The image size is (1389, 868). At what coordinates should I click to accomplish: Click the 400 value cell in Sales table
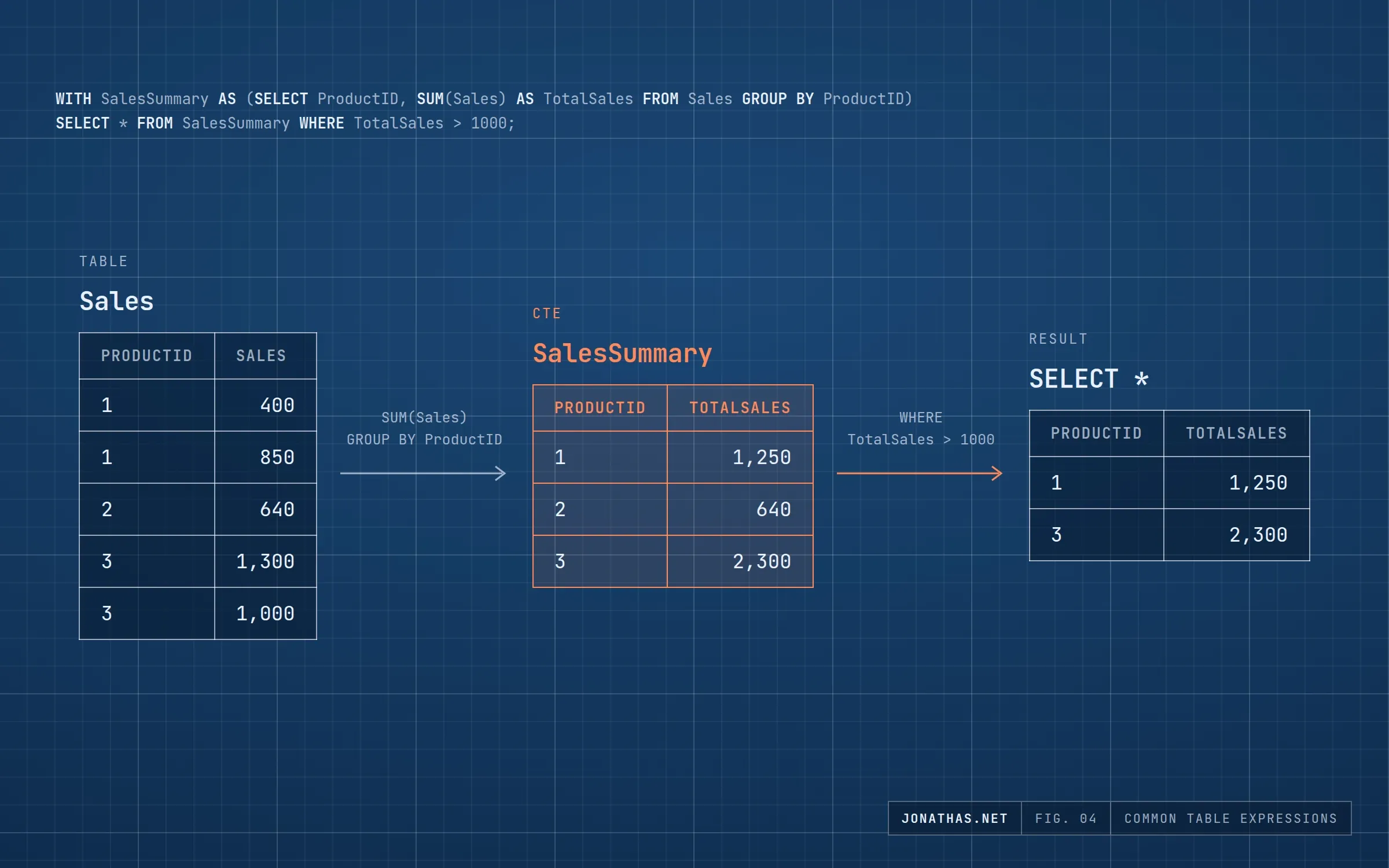pyautogui.click(x=266, y=405)
